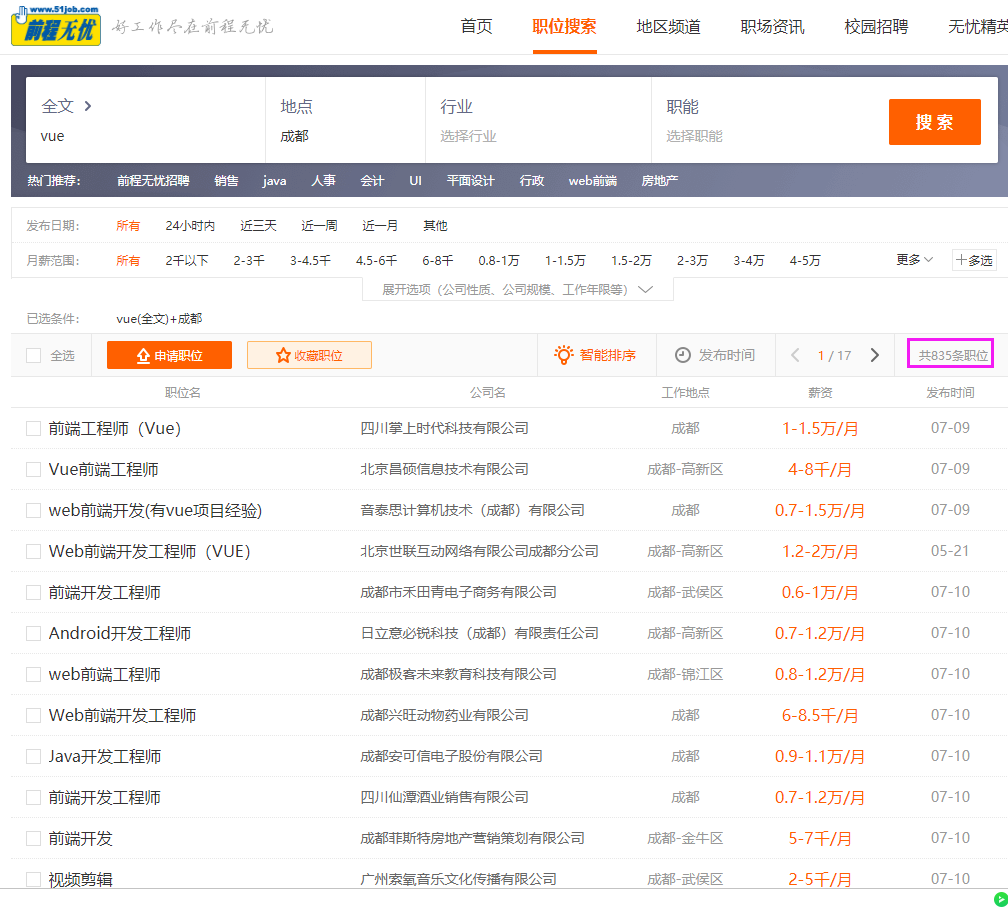Open the 职场资讯 nav tab
Screen dimensions: 1008x908
(x=772, y=26)
